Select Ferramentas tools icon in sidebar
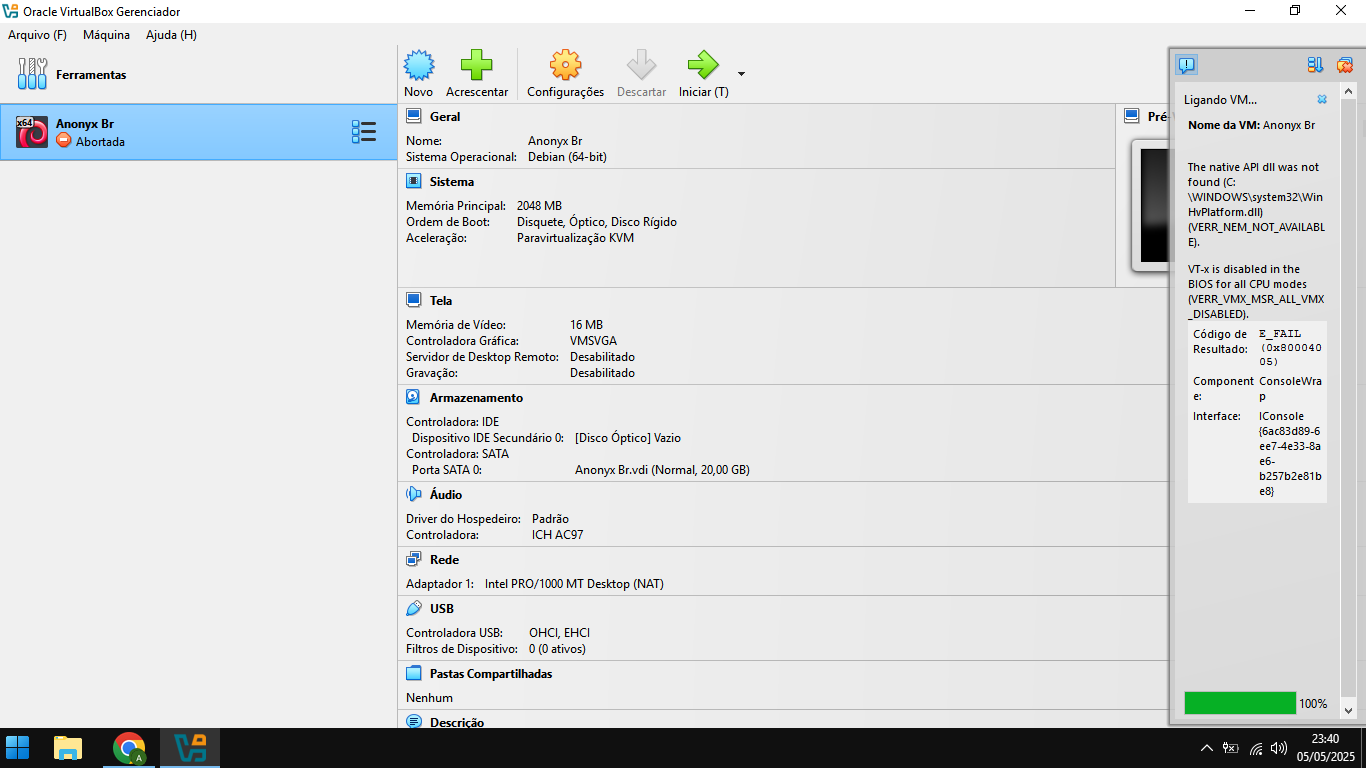The image size is (1366, 768). (x=33, y=74)
